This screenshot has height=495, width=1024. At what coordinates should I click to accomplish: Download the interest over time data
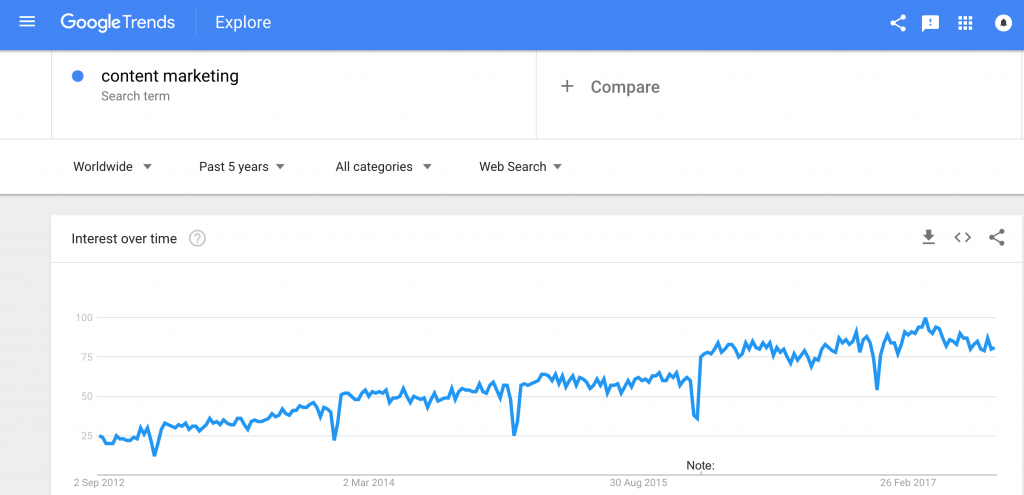[928, 237]
